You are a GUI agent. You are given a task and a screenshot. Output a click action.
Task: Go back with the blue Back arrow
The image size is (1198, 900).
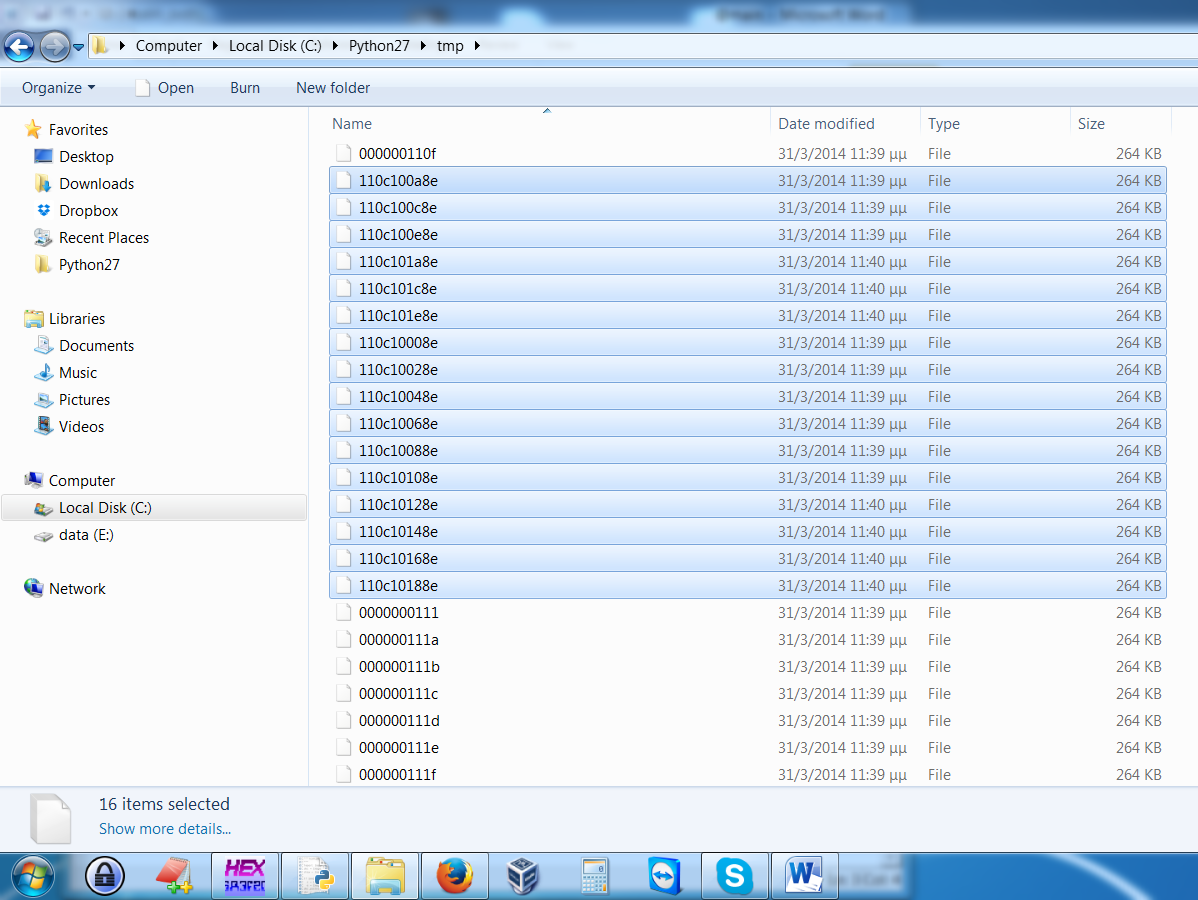pos(19,47)
